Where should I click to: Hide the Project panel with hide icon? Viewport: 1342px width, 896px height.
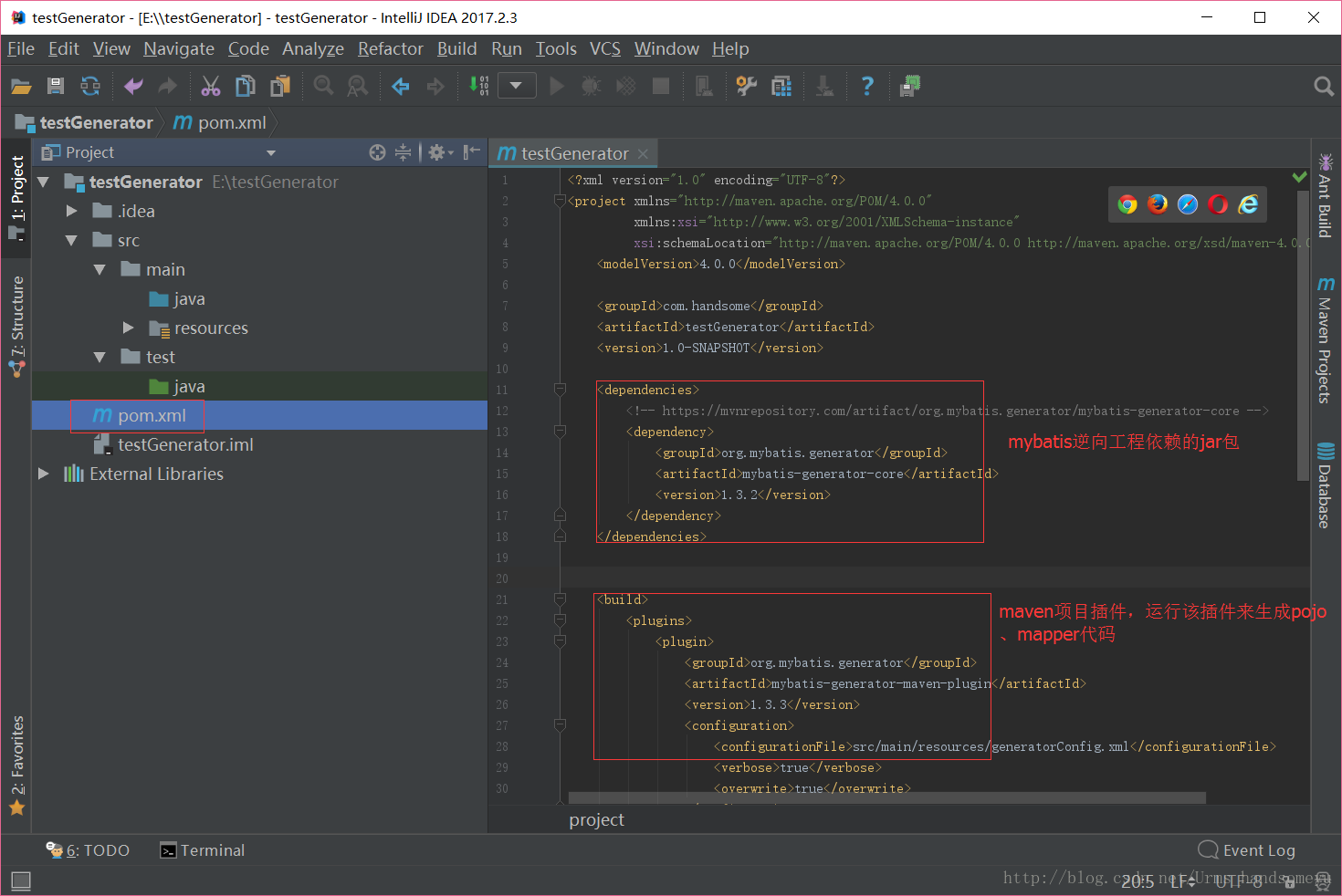pyautogui.click(x=471, y=152)
